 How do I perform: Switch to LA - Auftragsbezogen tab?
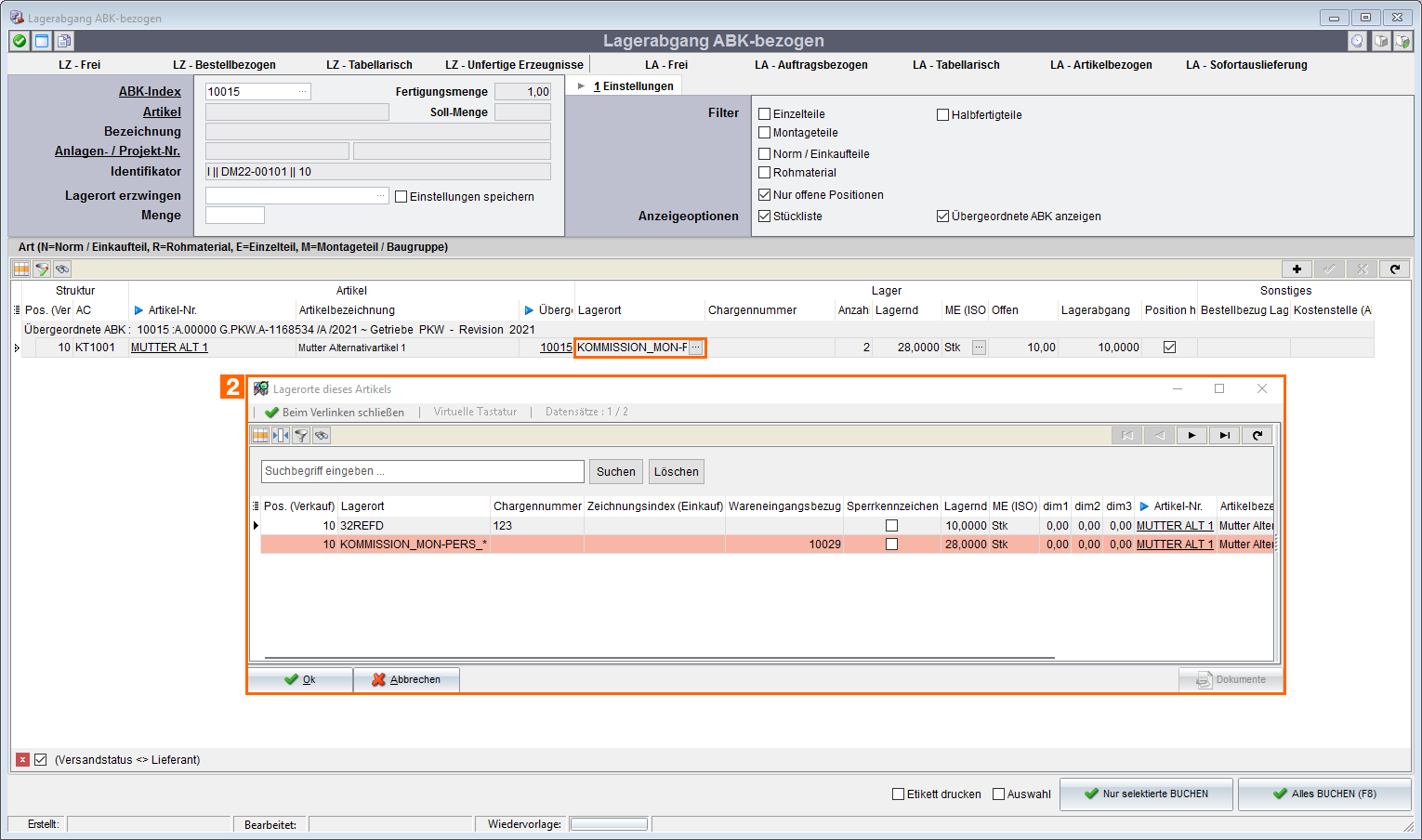[x=811, y=65]
